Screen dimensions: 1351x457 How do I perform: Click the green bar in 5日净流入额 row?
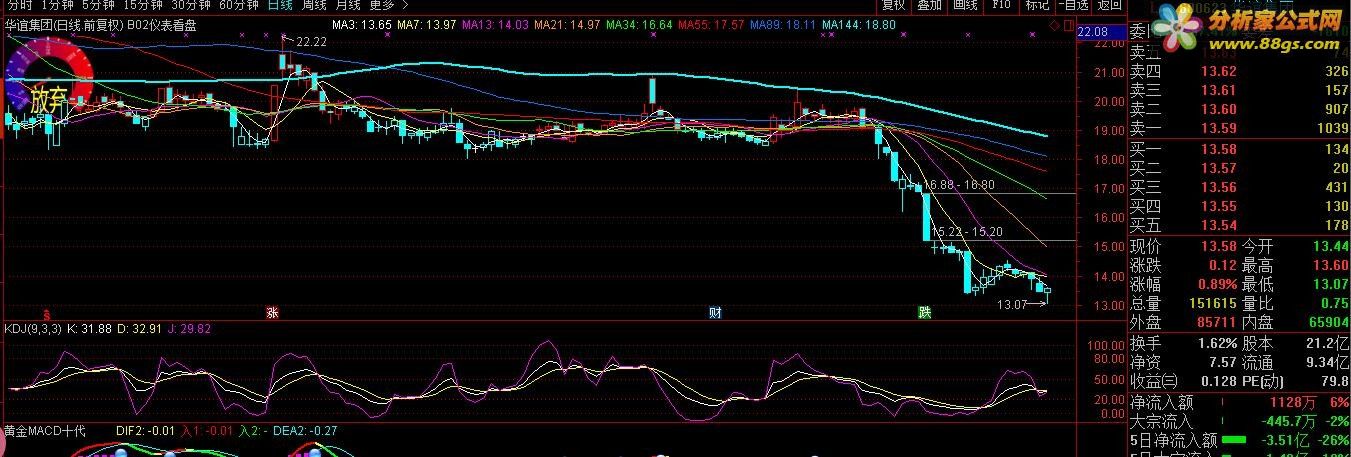coord(1233,439)
